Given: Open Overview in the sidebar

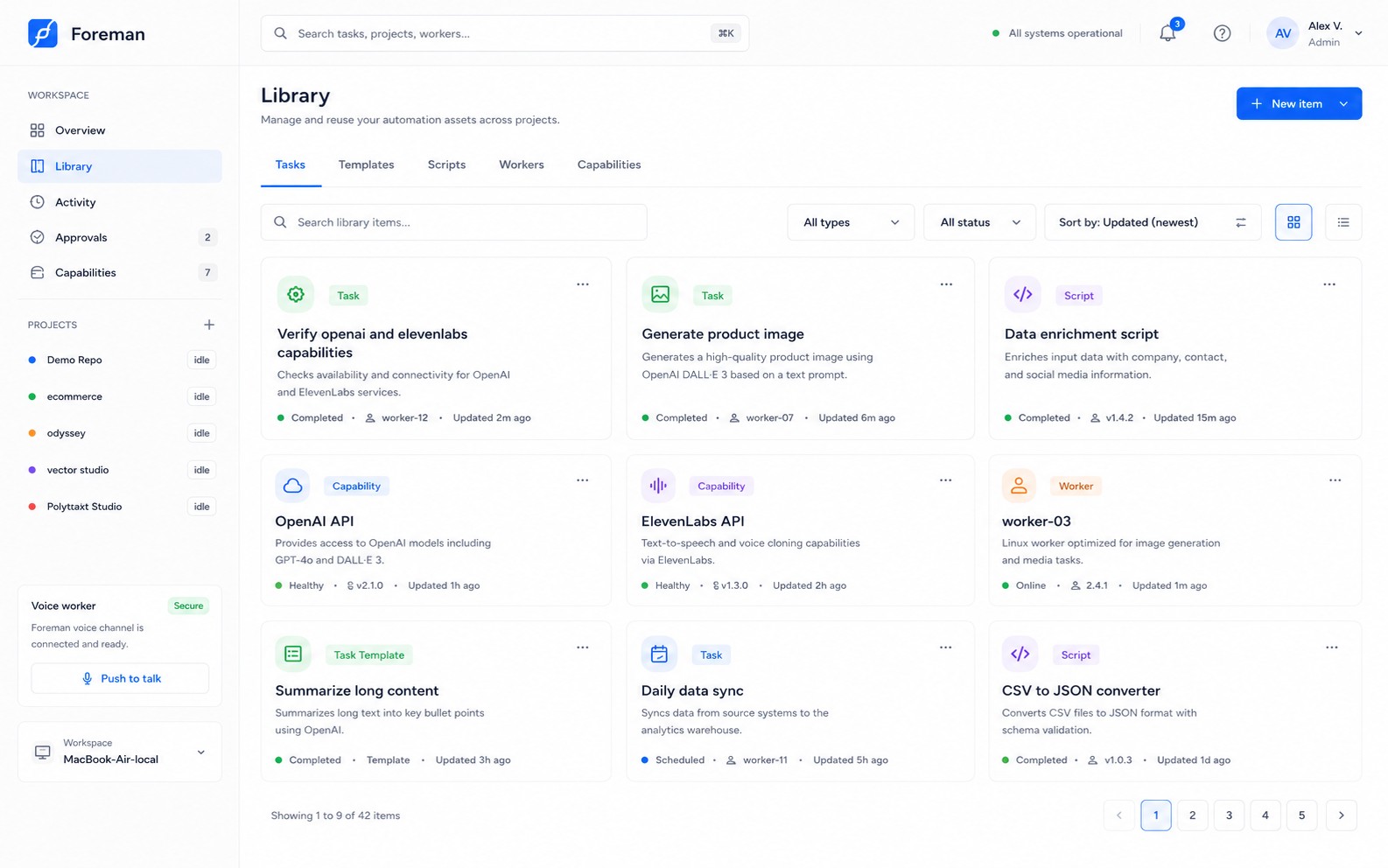Looking at the screenshot, I should pyautogui.click(x=120, y=130).
